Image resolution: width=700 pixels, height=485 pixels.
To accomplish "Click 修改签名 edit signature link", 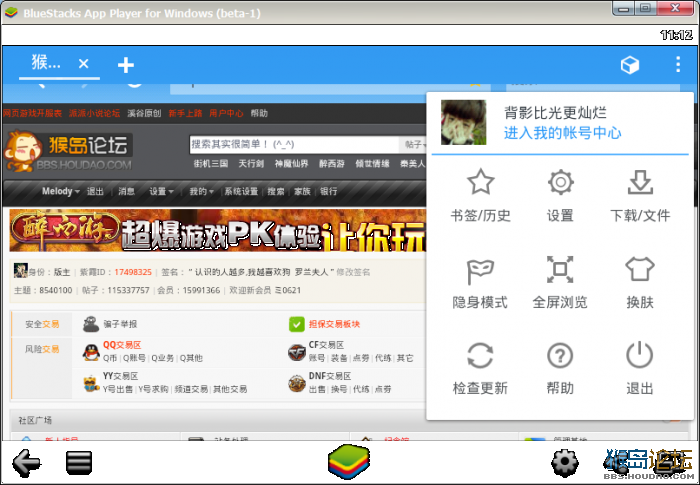I will (353, 272).
